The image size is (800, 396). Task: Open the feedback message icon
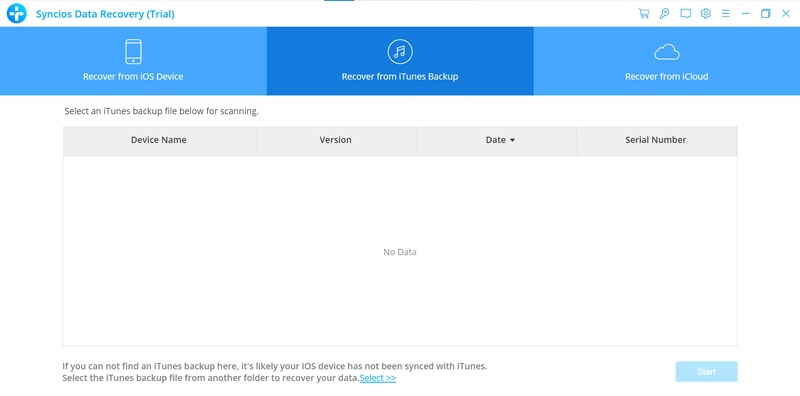(x=685, y=14)
